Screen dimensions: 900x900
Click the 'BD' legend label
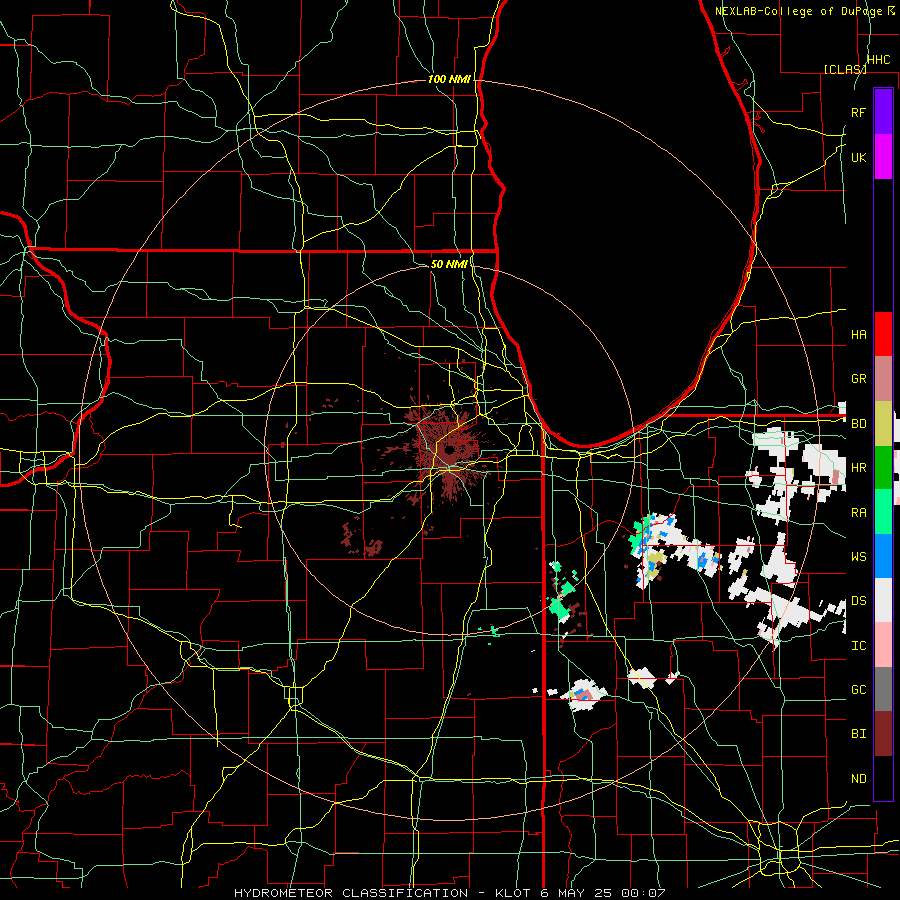858,424
